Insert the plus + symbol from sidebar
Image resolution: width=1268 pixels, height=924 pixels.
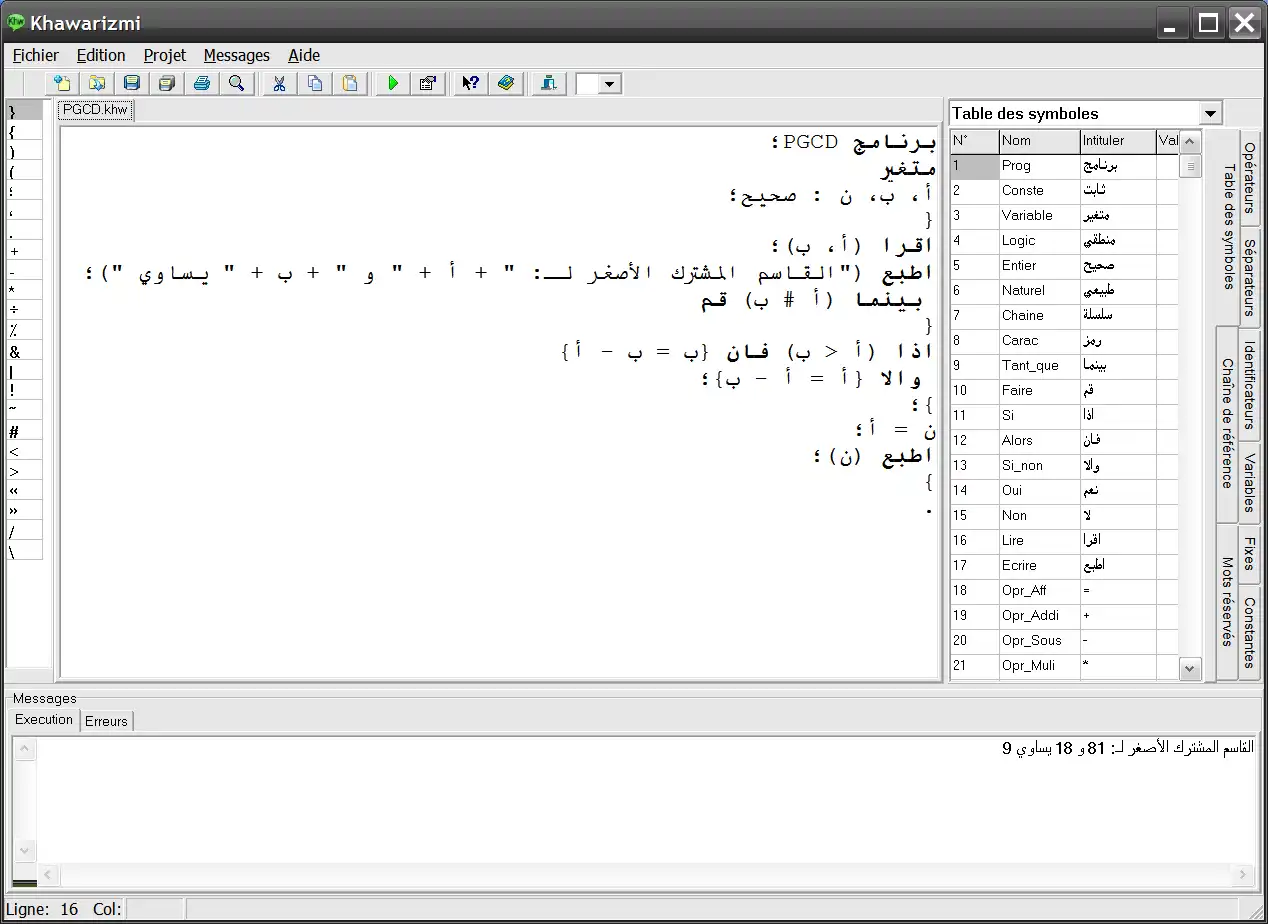24,251
